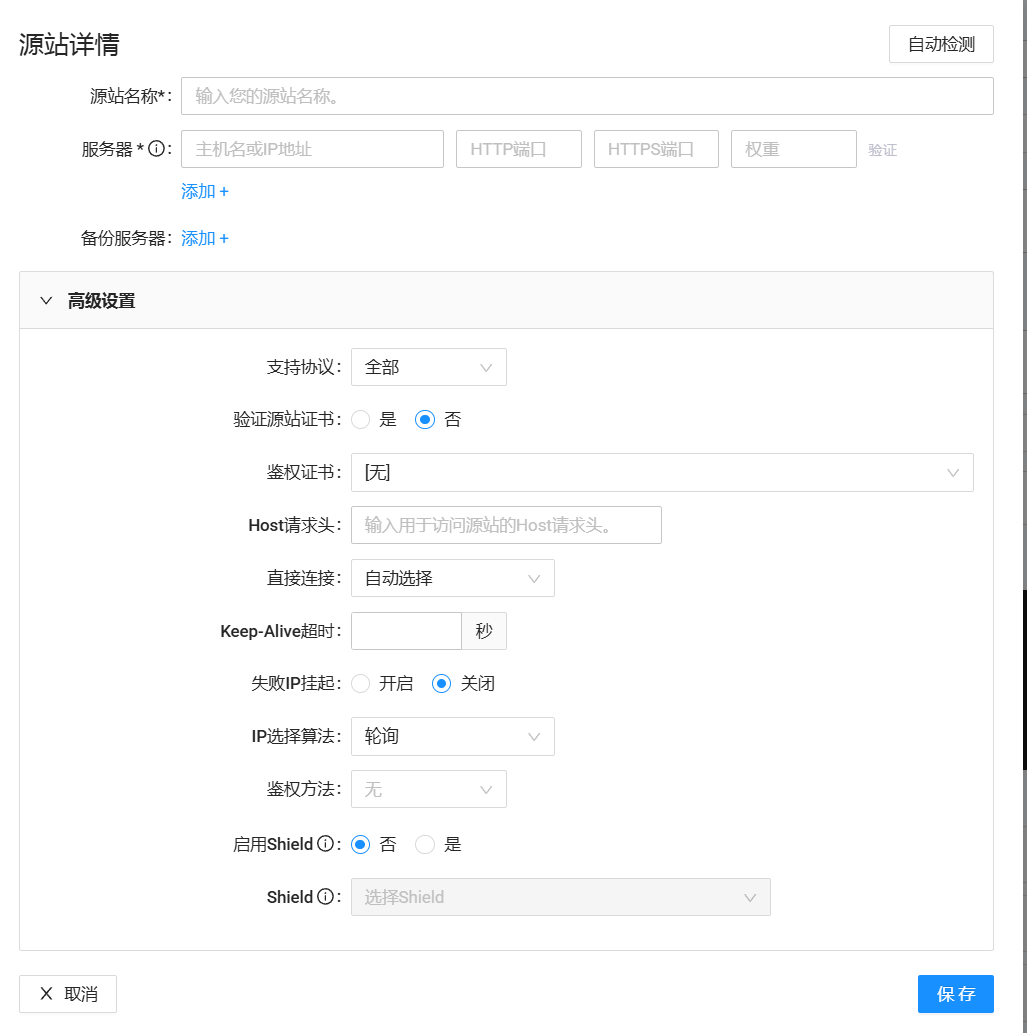Click the 自动检测 button

pyautogui.click(x=940, y=44)
